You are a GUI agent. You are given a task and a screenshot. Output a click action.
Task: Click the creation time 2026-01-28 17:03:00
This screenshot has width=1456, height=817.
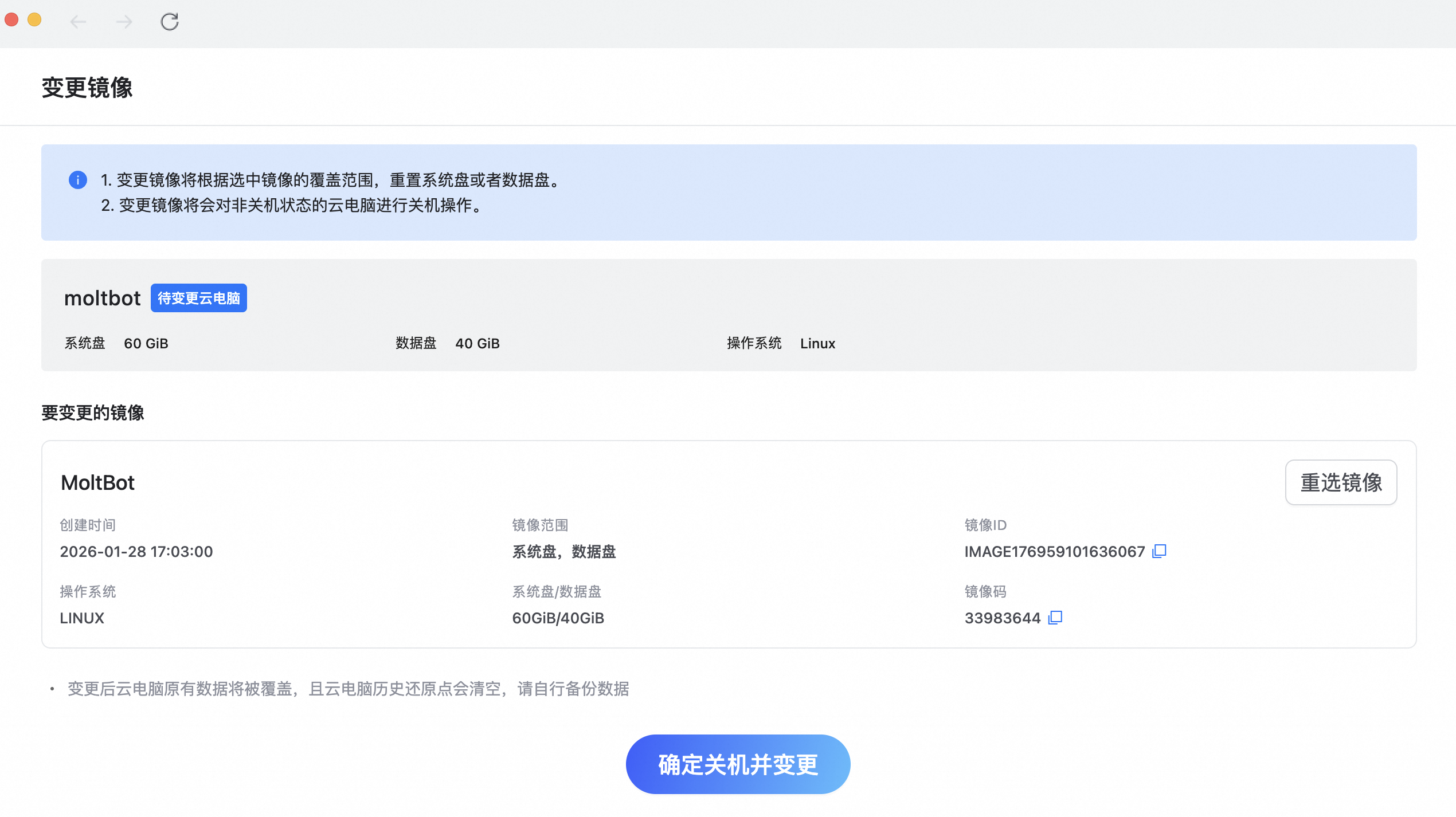tap(136, 552)
